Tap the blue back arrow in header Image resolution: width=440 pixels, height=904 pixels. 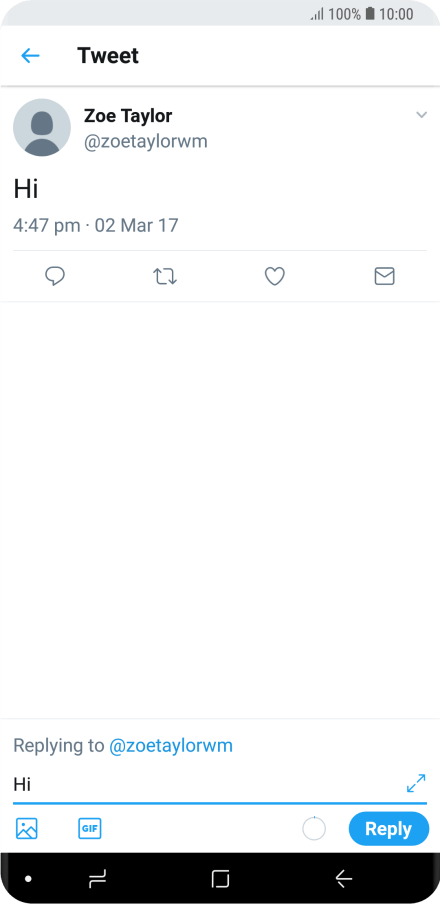point(30,56)
